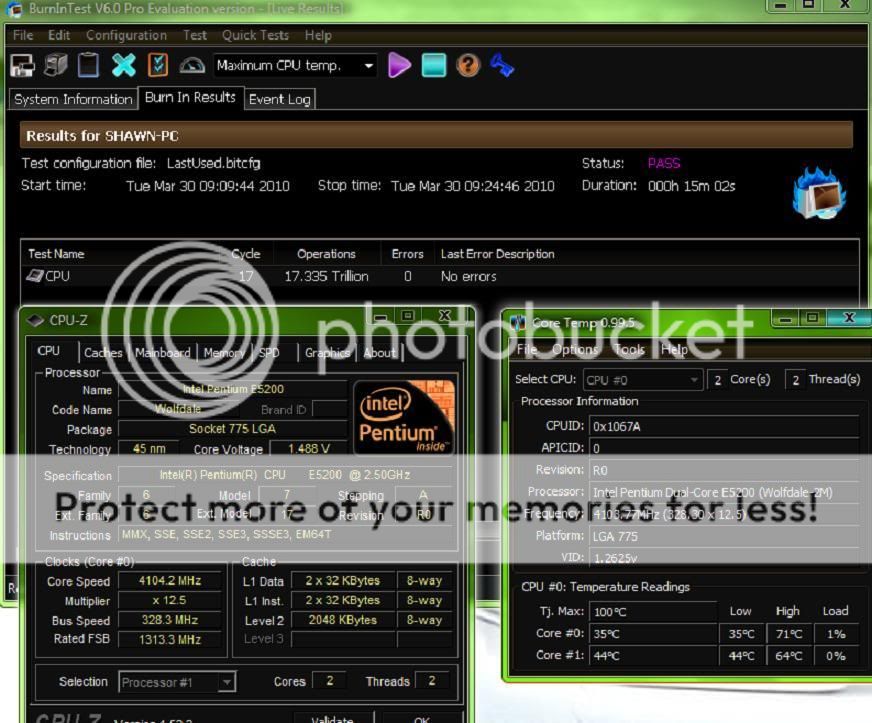Click the VID field showing 1.2625v
Screen dimensions: 872x723
[x=724, y=558]
